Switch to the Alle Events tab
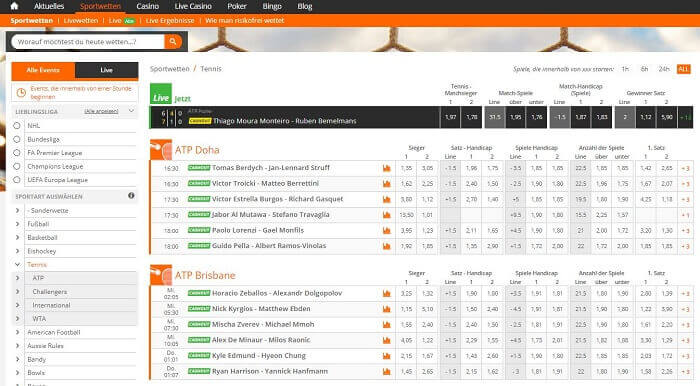 tap(43, 71)
